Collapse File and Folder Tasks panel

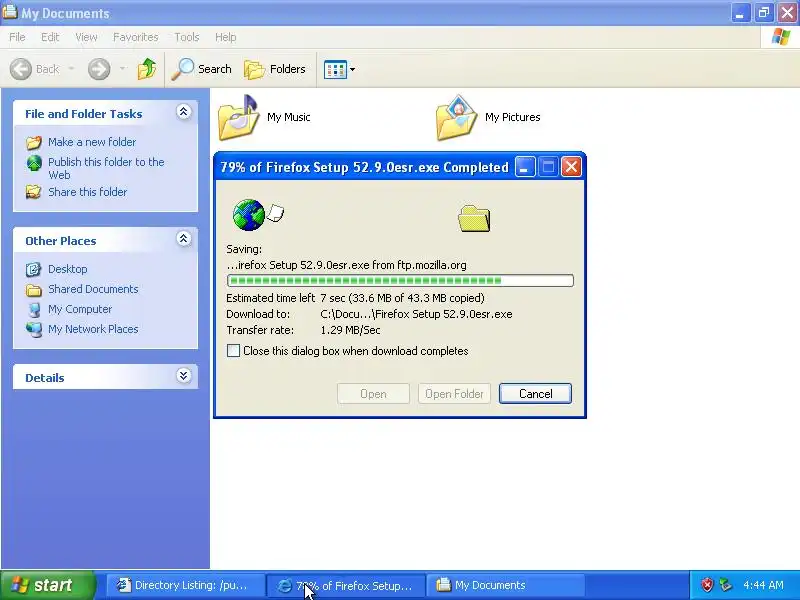pyautogui.click(x=183, y=112)
